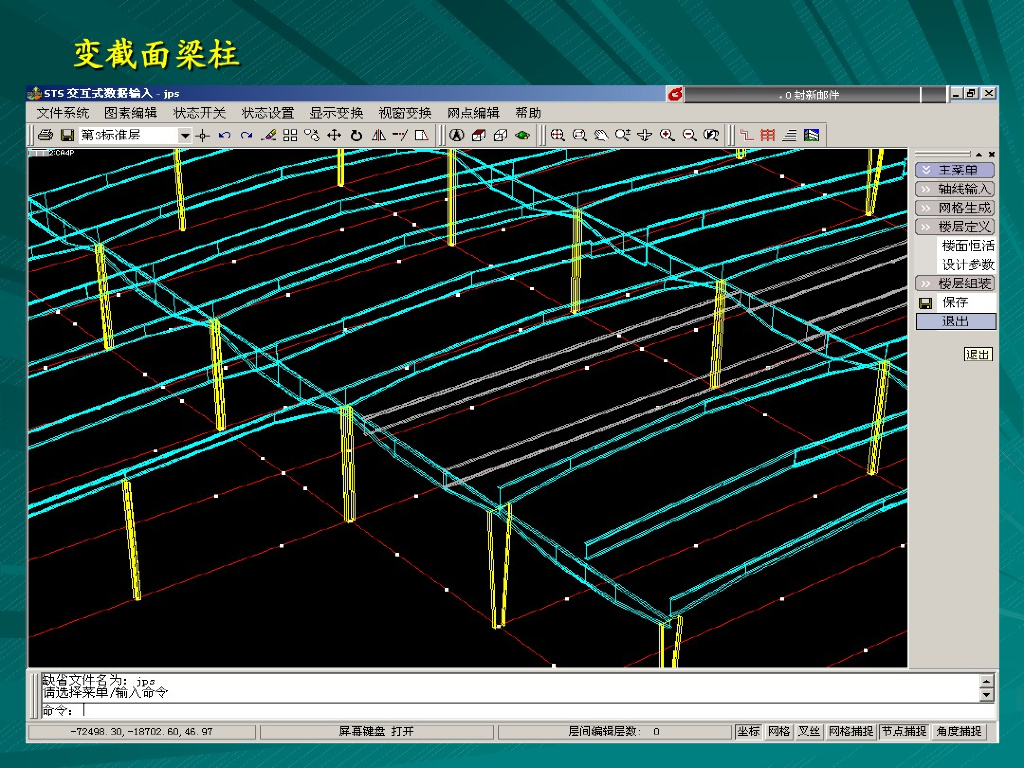The height and width of the screenshot is (768, 1024).
Task: Open the 第3标准层 standard floor dropdown
Action: coord(184,135)
